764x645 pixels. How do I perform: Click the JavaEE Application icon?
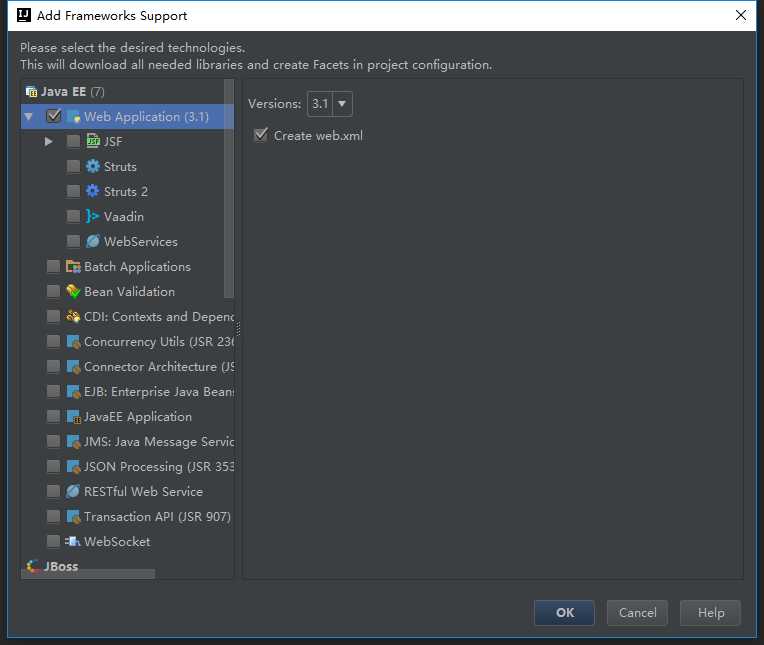[x=73, y=417]
